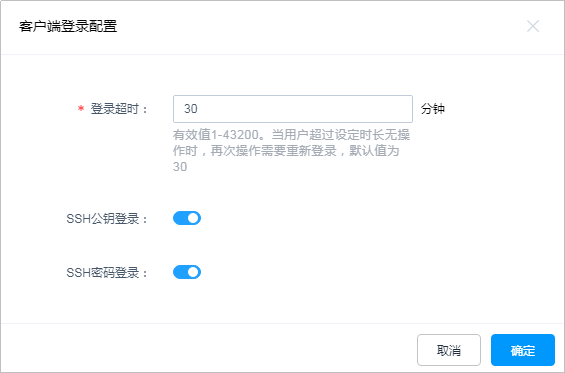
Task: Turn off the SSH密码登录 switch
Action: (187, 272)
